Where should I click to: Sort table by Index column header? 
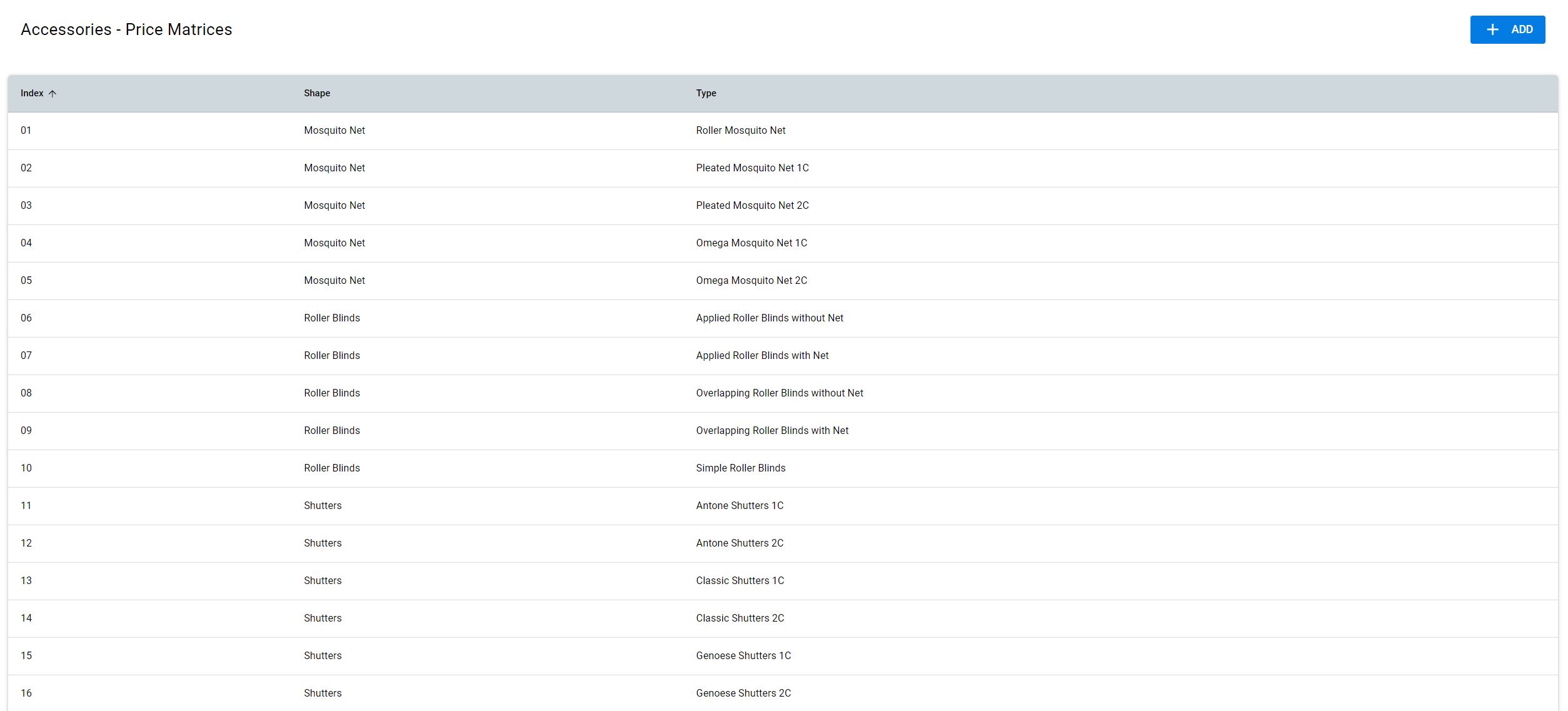pos(32,93)
